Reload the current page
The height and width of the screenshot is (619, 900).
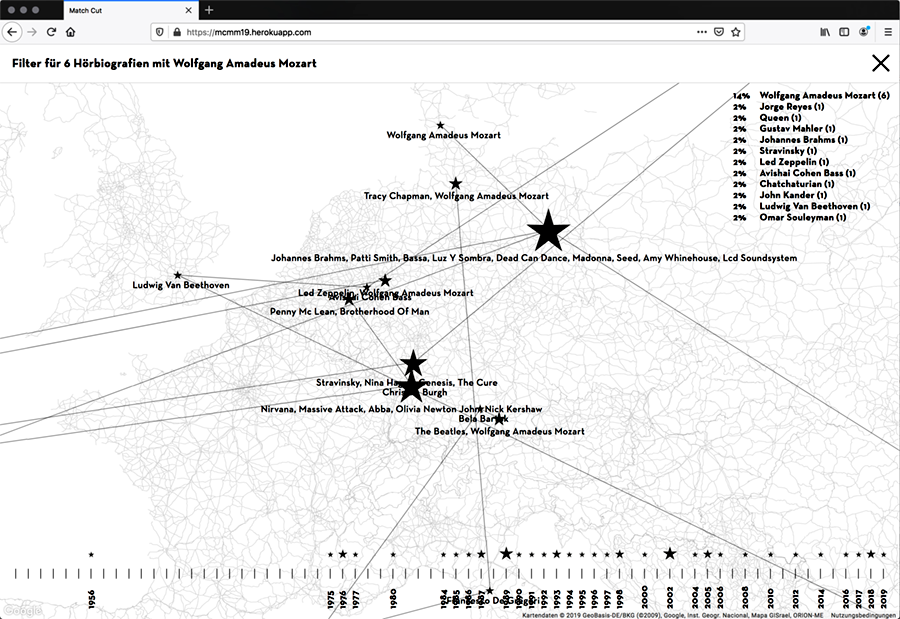(x=51, y=32)
